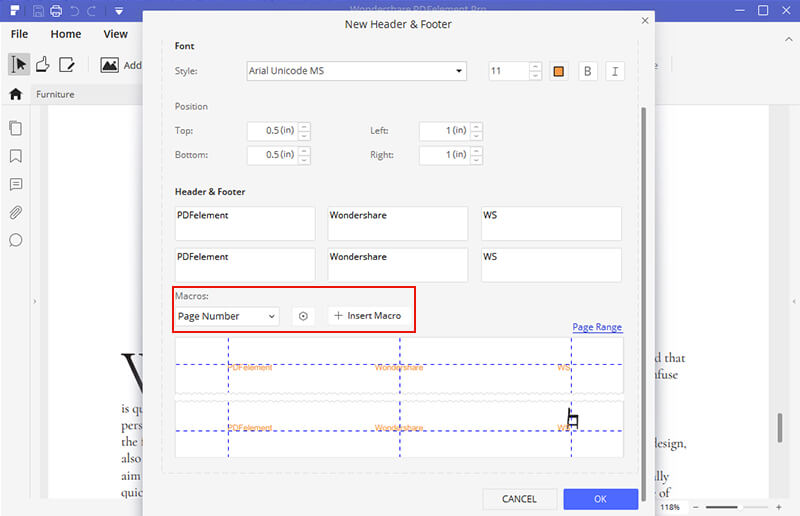Click the zoom in plus button
Viewport: 800px width, 516px height.
779,507
